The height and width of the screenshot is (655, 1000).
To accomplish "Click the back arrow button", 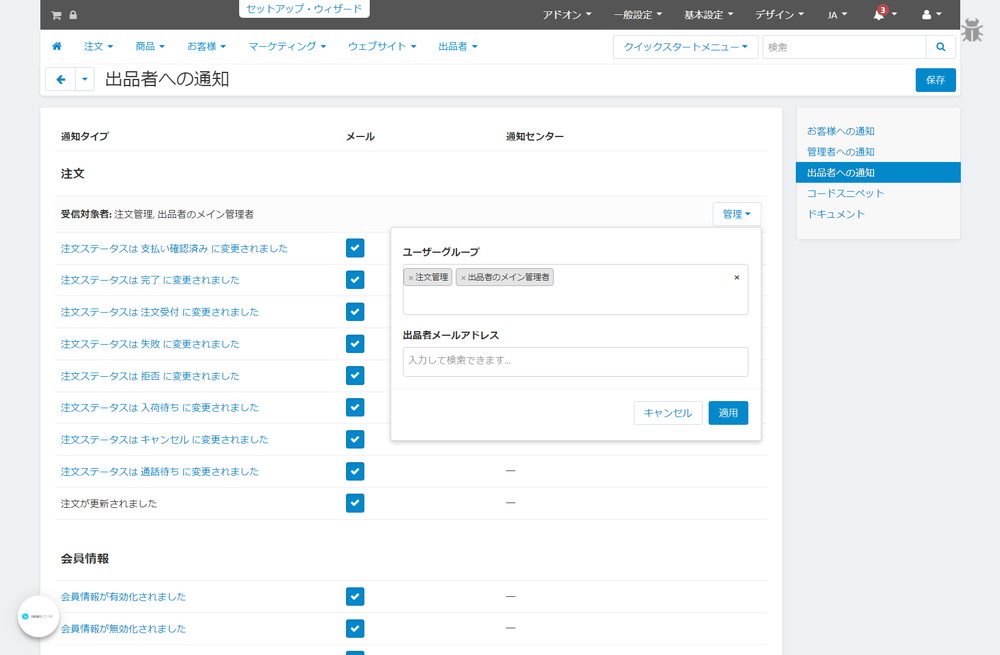I will pyautogui.click(x=61, y=80).
